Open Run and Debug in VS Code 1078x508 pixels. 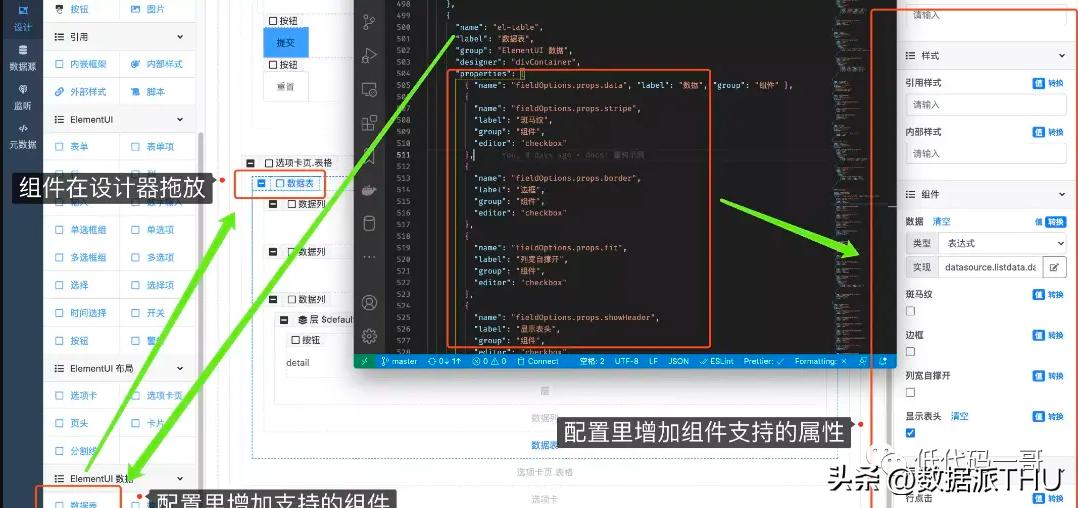tap(369, 55)
